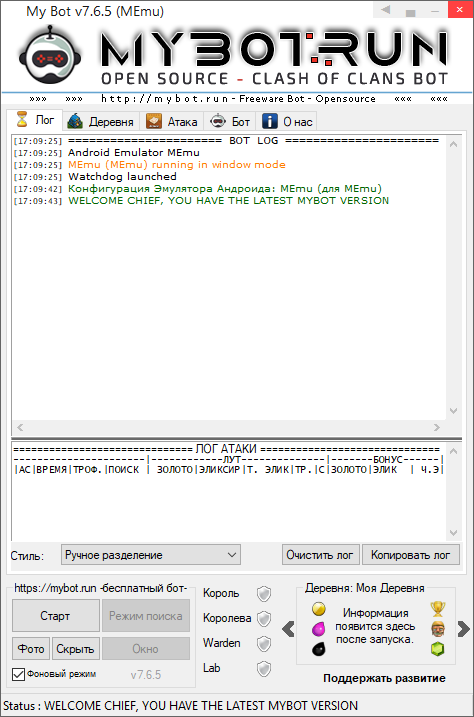Open the Атака tab
The image size is (474, 717).
[x=172, y=122]
